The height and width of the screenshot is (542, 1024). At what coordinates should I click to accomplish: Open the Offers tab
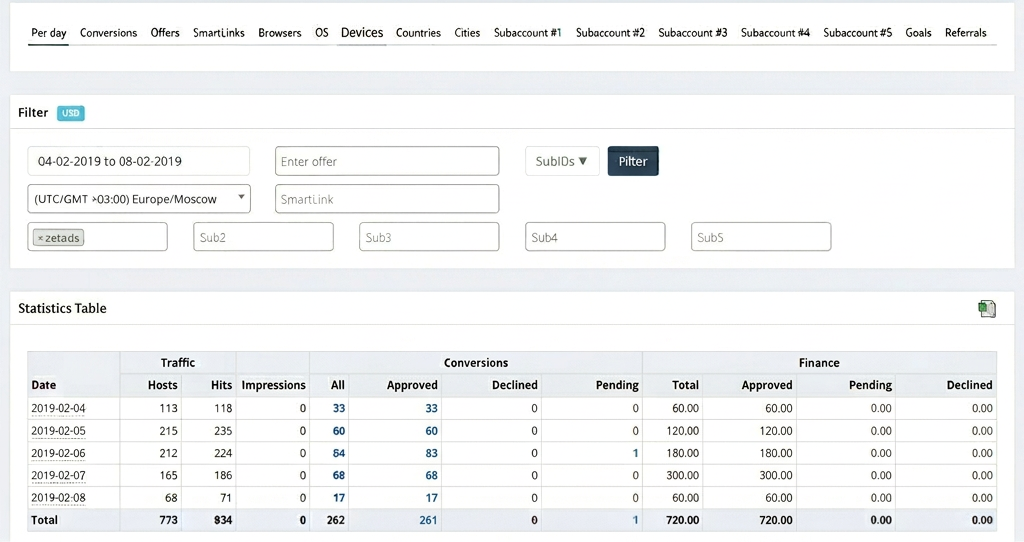(x=165, y=33)
